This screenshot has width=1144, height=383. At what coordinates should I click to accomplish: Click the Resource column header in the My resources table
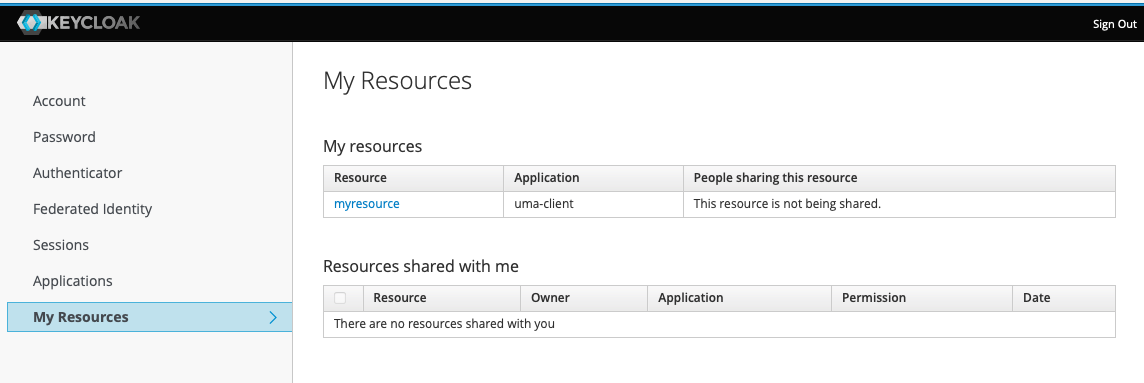click(x=414, y=178)
